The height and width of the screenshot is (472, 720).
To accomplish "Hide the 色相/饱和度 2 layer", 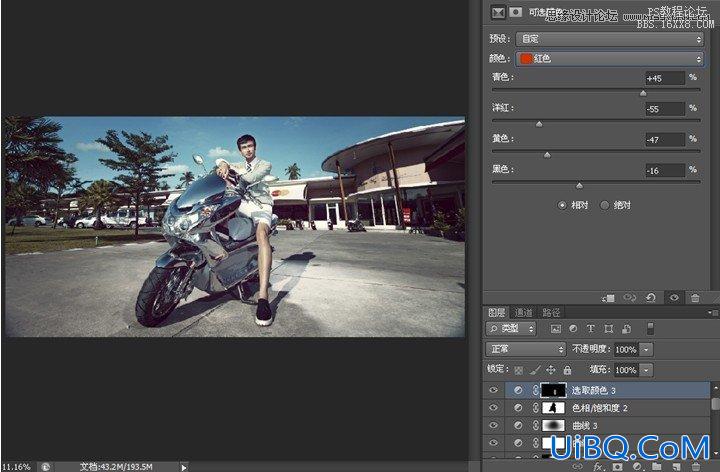I will point(494,408).
